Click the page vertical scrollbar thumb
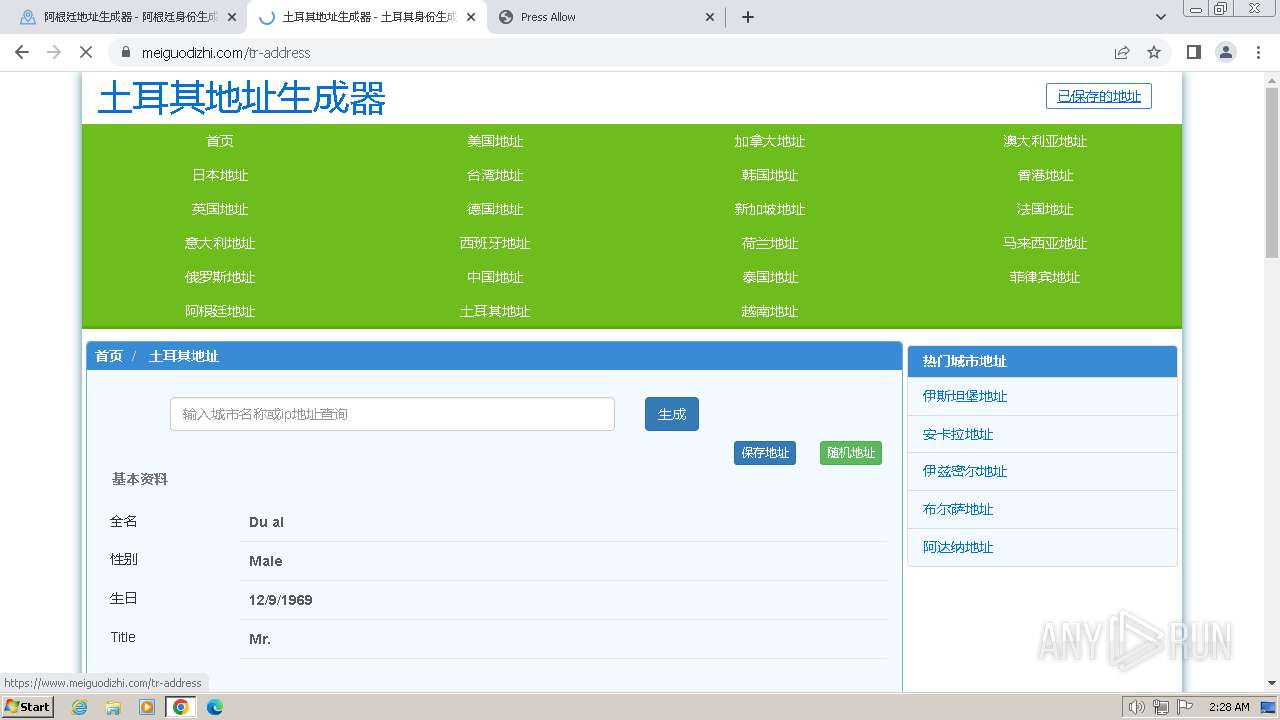 click(x=1272, y=172)
